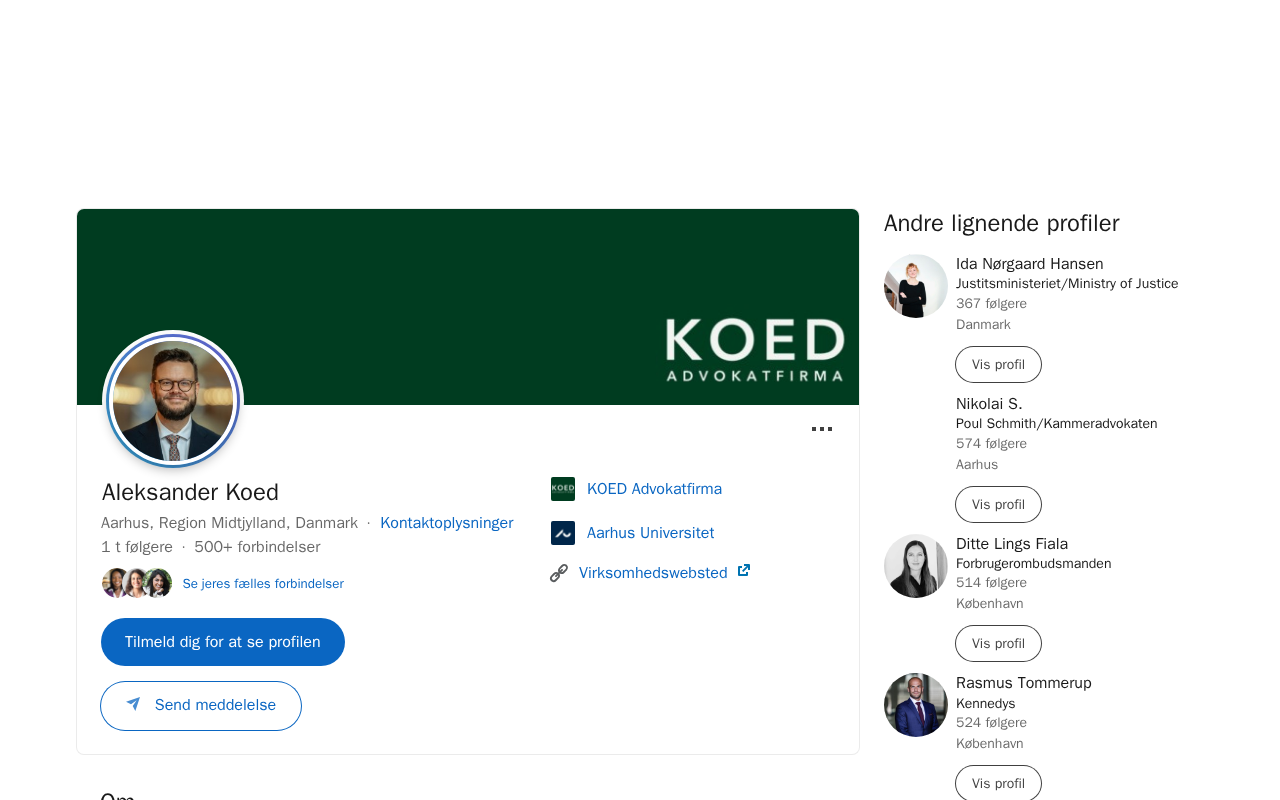Open the Aarhus Universitet link

pyautogui.click(x=650, y=533)
